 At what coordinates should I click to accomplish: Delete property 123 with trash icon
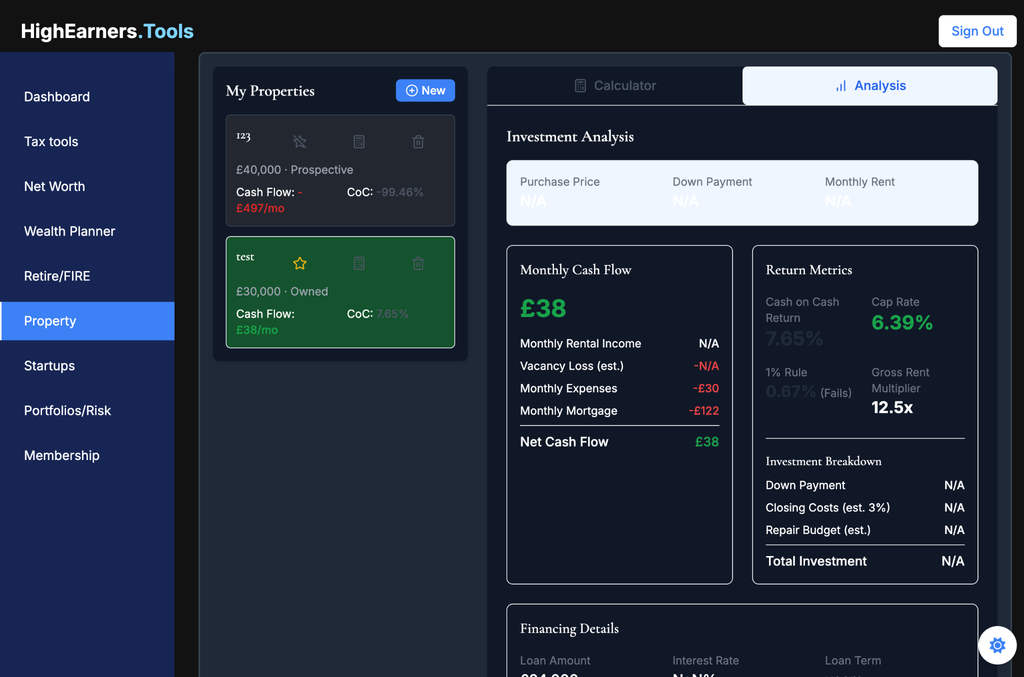coord(418,142)
